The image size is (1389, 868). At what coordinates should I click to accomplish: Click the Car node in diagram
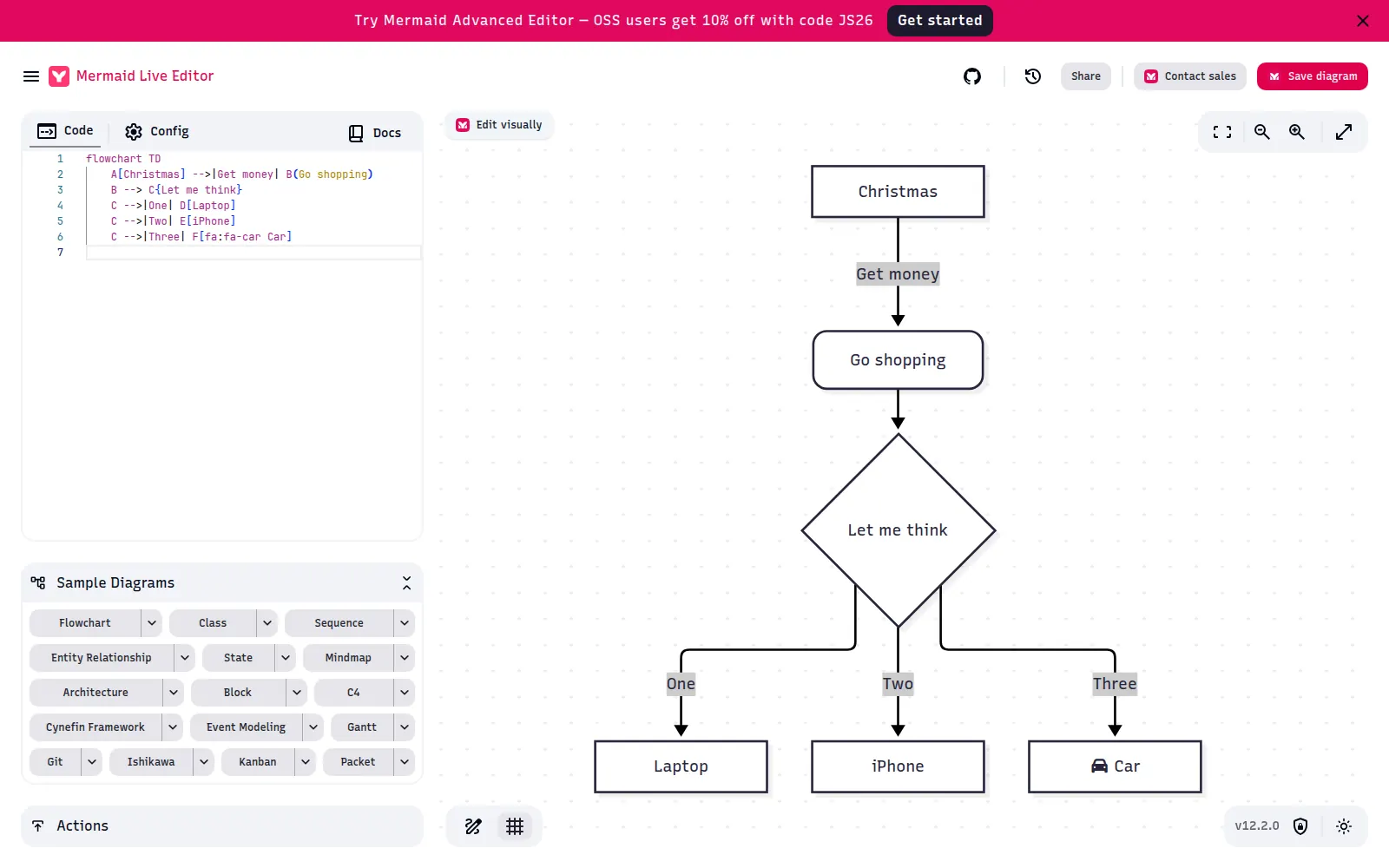1115,766
